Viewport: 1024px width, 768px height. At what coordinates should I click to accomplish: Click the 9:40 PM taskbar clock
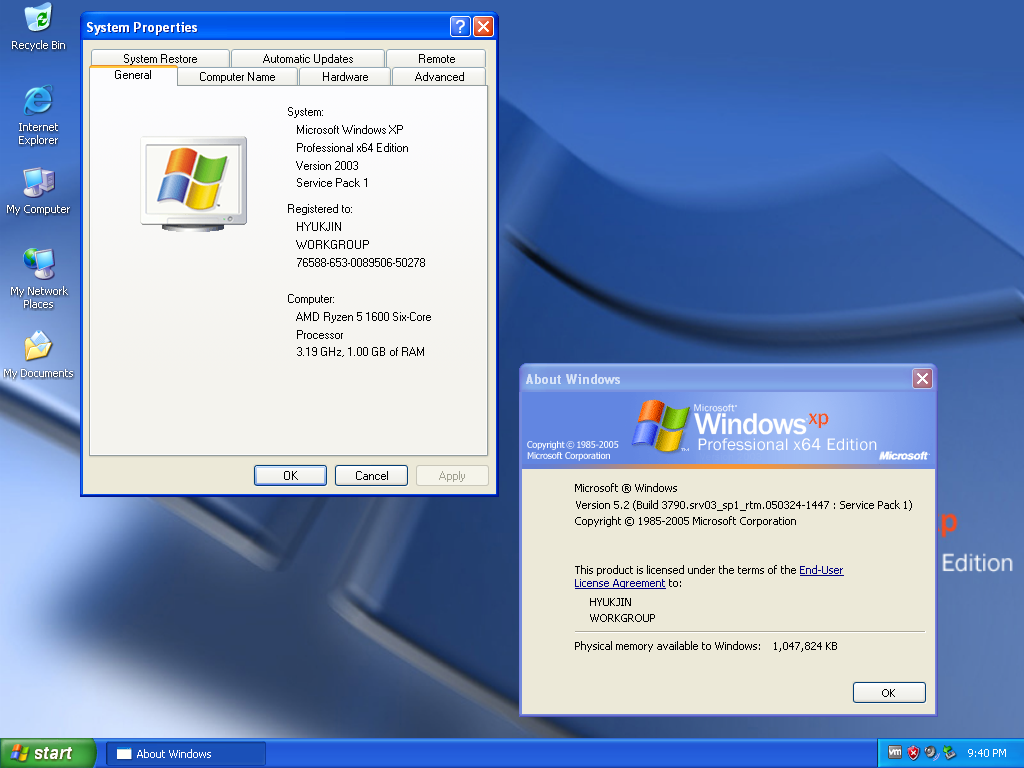click(x=987, y=753)
